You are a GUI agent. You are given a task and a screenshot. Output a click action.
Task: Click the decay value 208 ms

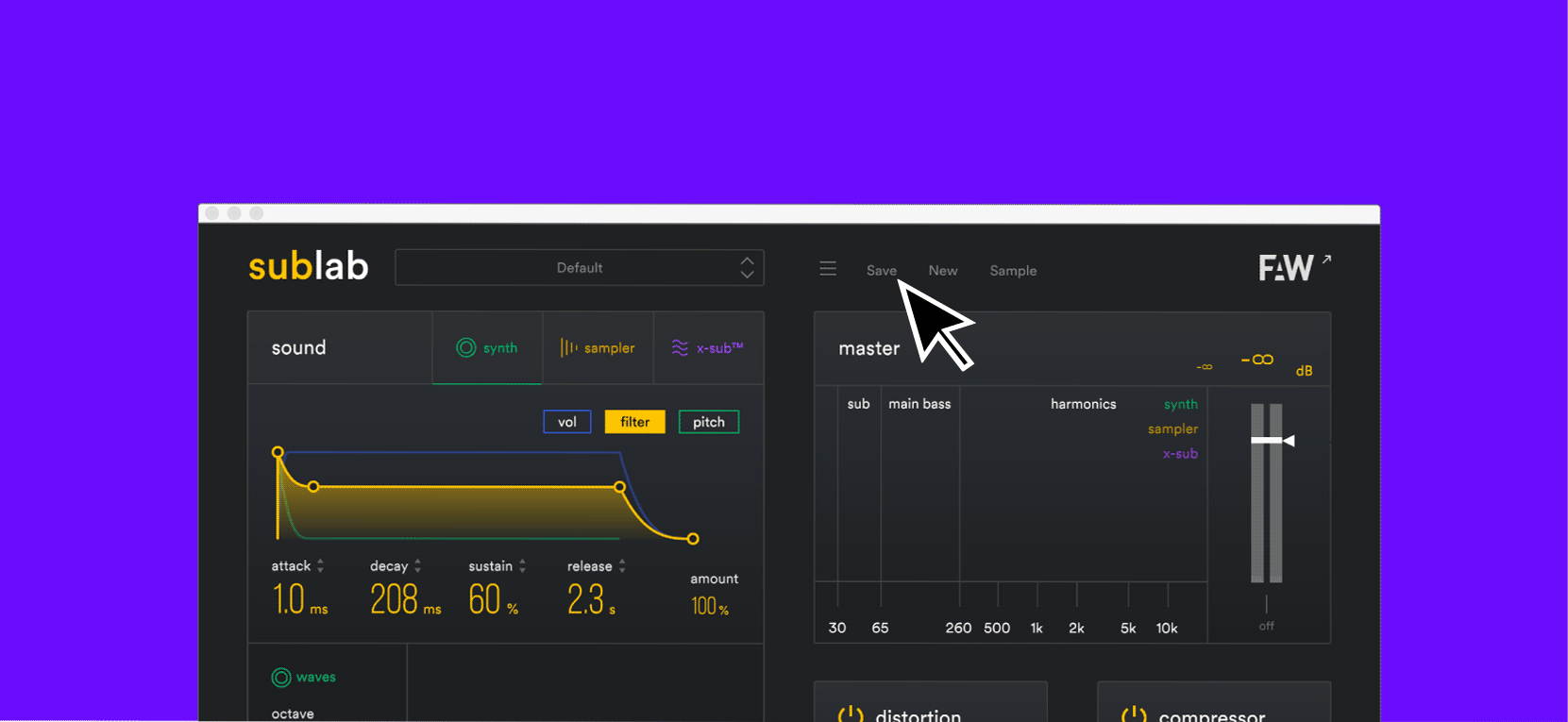pos(406,600)
